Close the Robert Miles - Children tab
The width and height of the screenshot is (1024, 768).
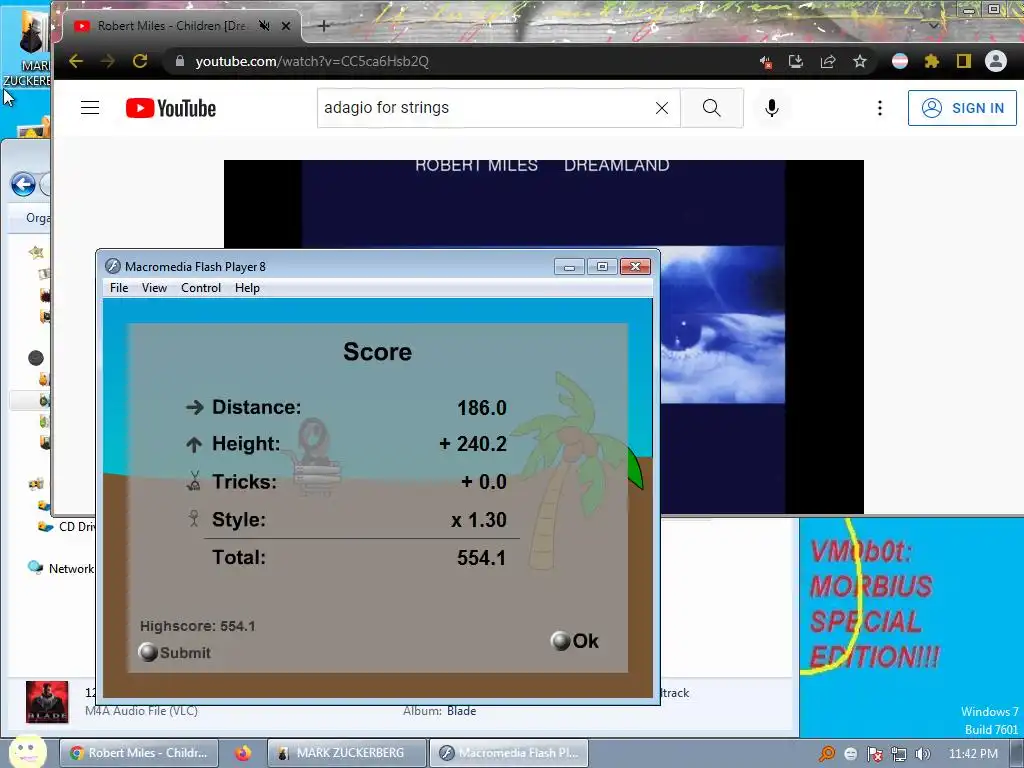286,26
